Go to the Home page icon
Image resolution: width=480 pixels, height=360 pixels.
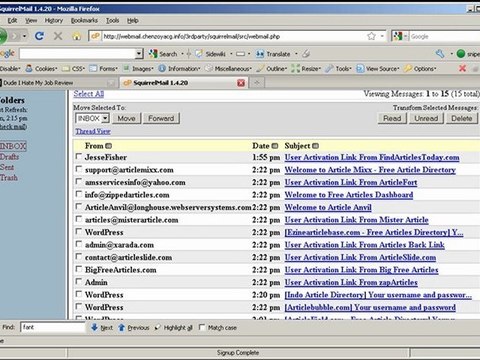77,36
